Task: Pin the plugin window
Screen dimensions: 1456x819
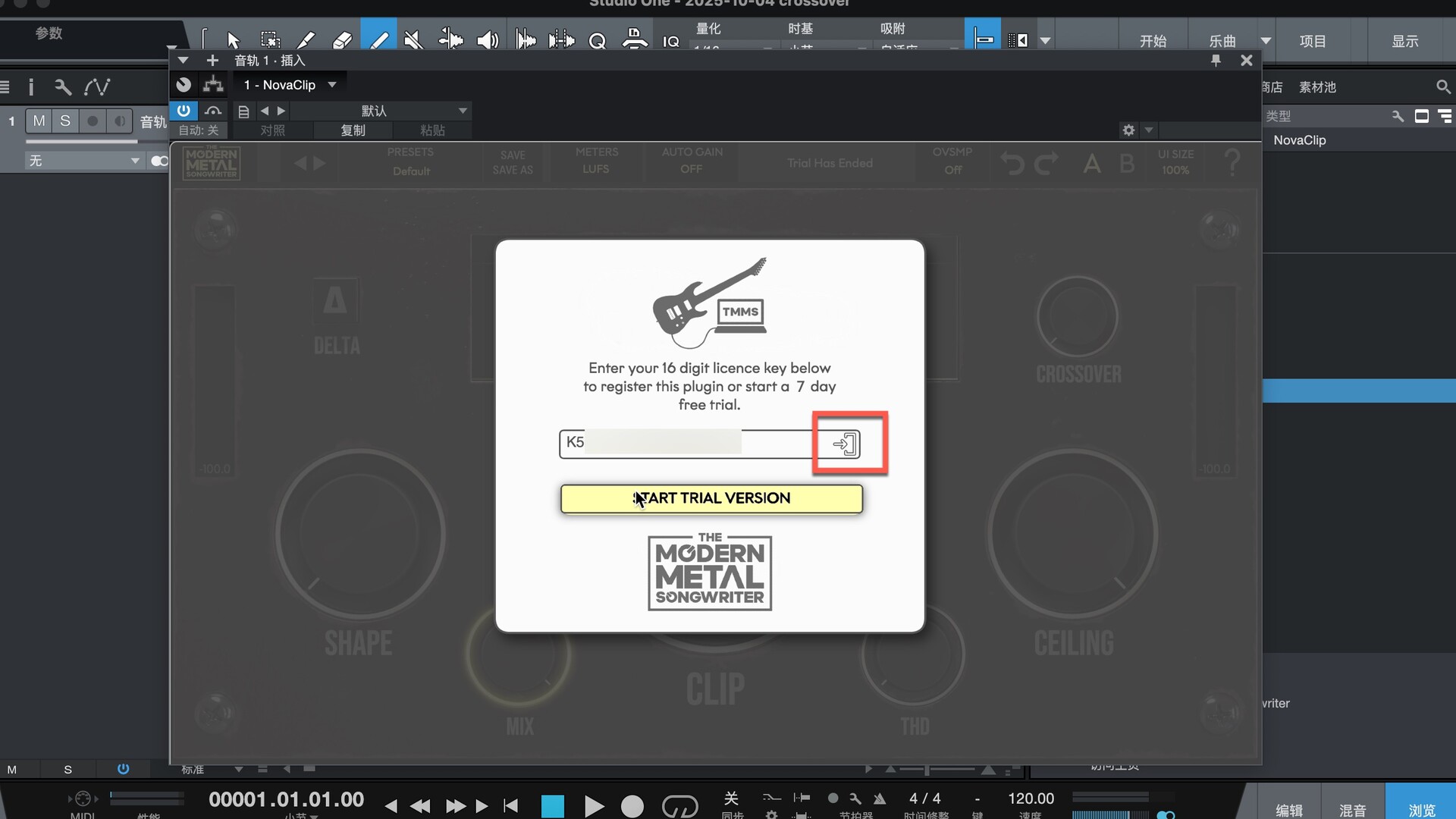Action: 1216,60
